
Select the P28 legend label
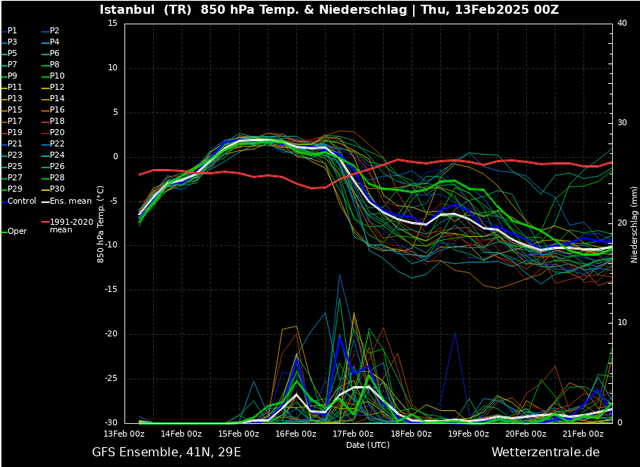point(53,178)
